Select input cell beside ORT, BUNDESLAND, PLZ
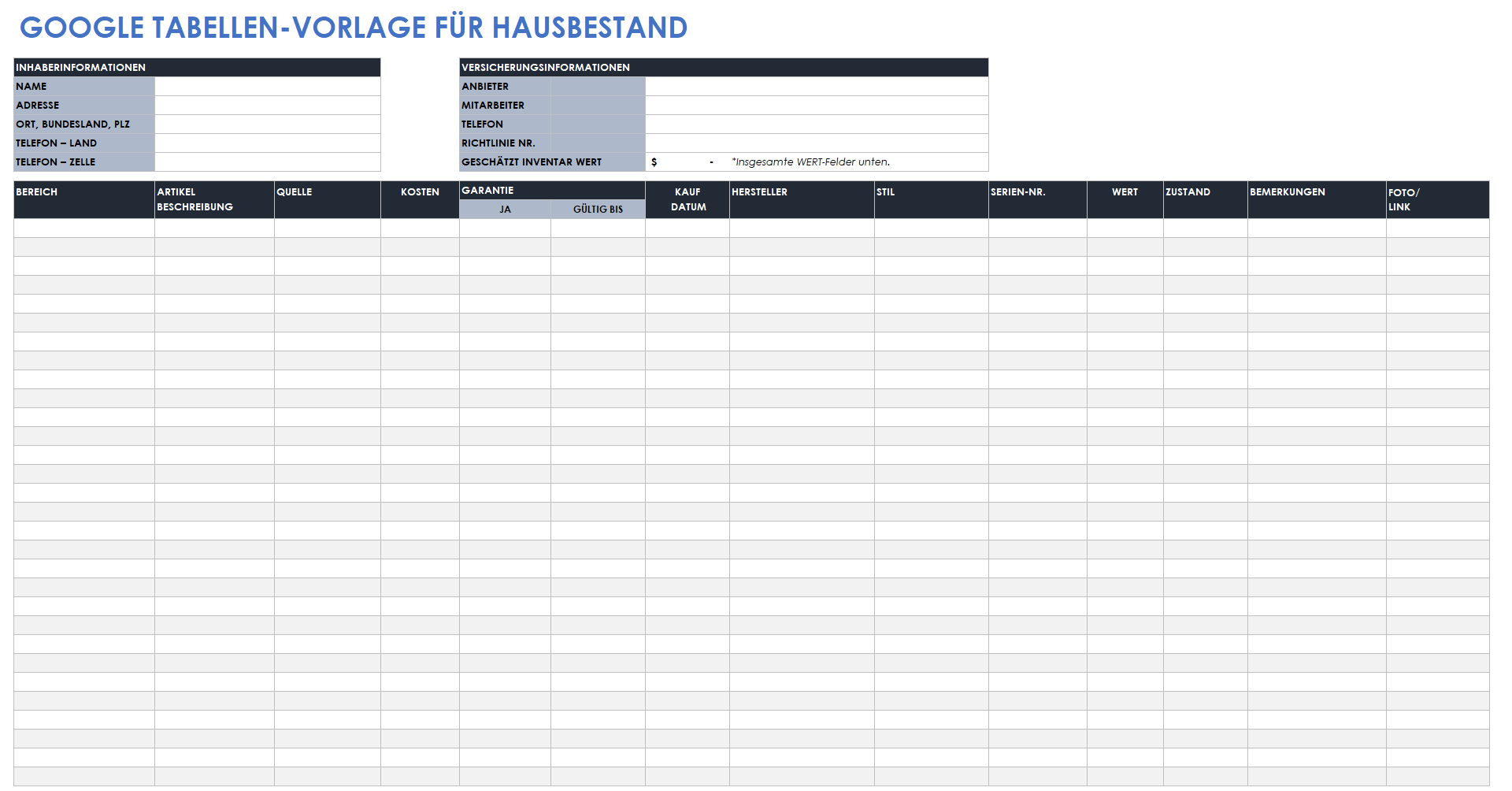The height and width of the screenshot is (791, 1512). click(x=268, y=124)
